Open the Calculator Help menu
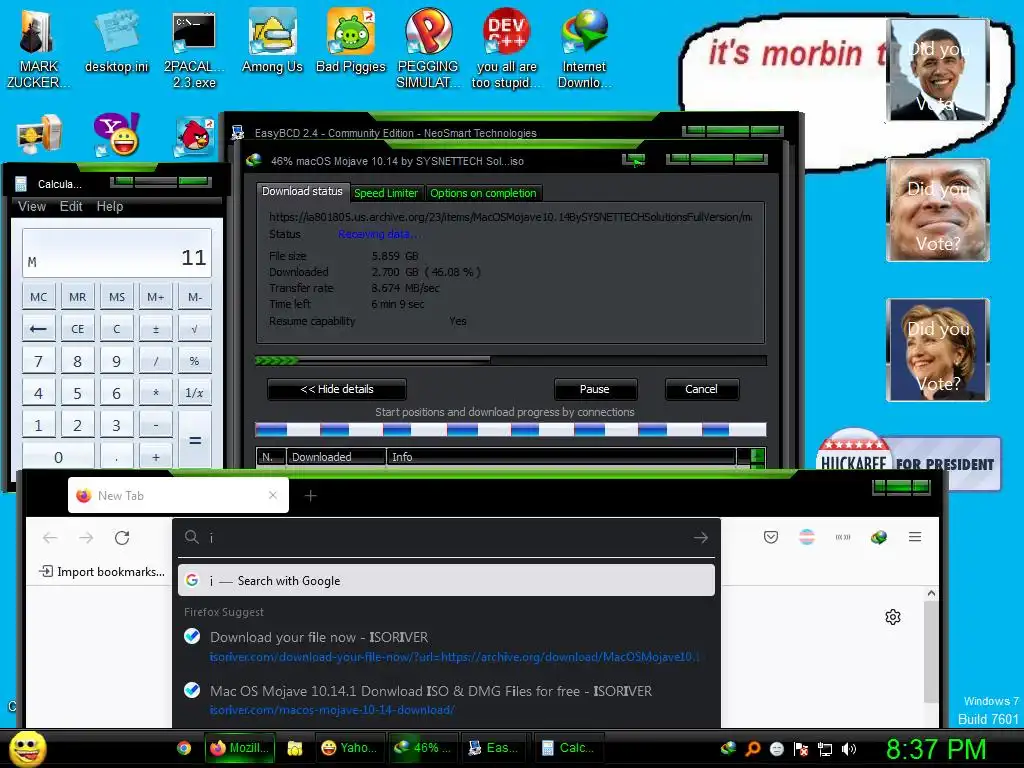The image size is (1024, 768). tap(110, 206)
